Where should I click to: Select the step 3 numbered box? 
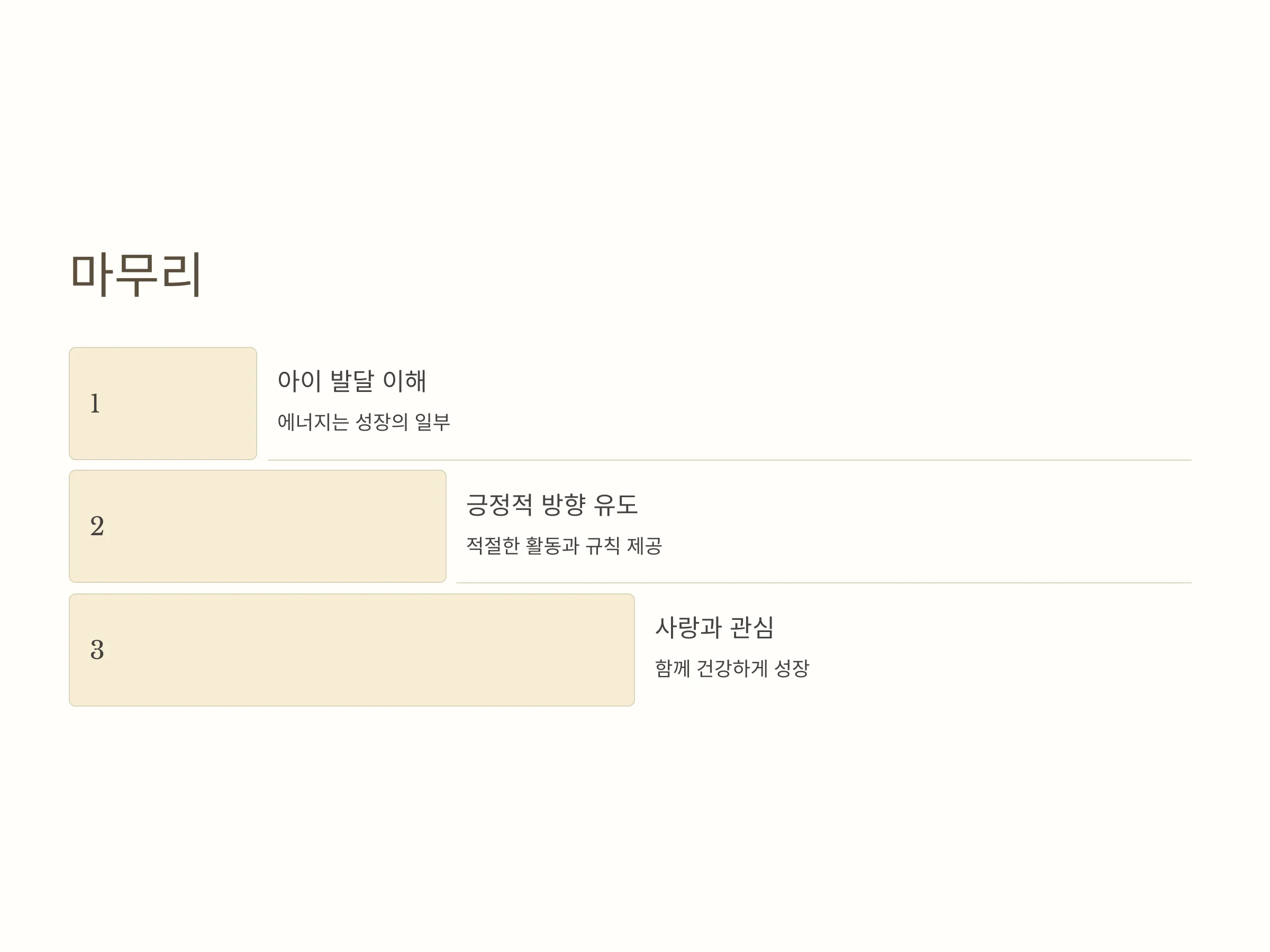[352, 649]
